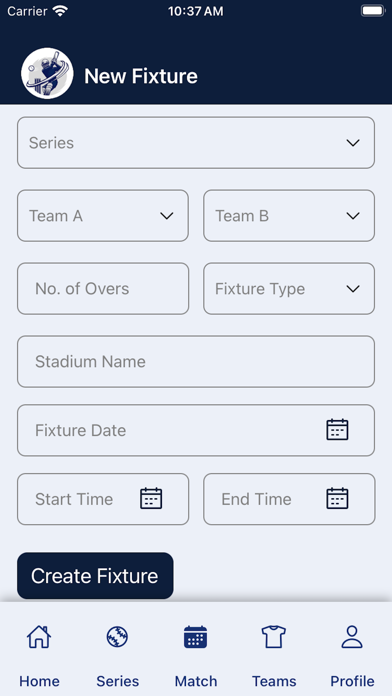Open the Team B dropdown
This screenshot has height=696, width=392.
click(x=289, y=216)
